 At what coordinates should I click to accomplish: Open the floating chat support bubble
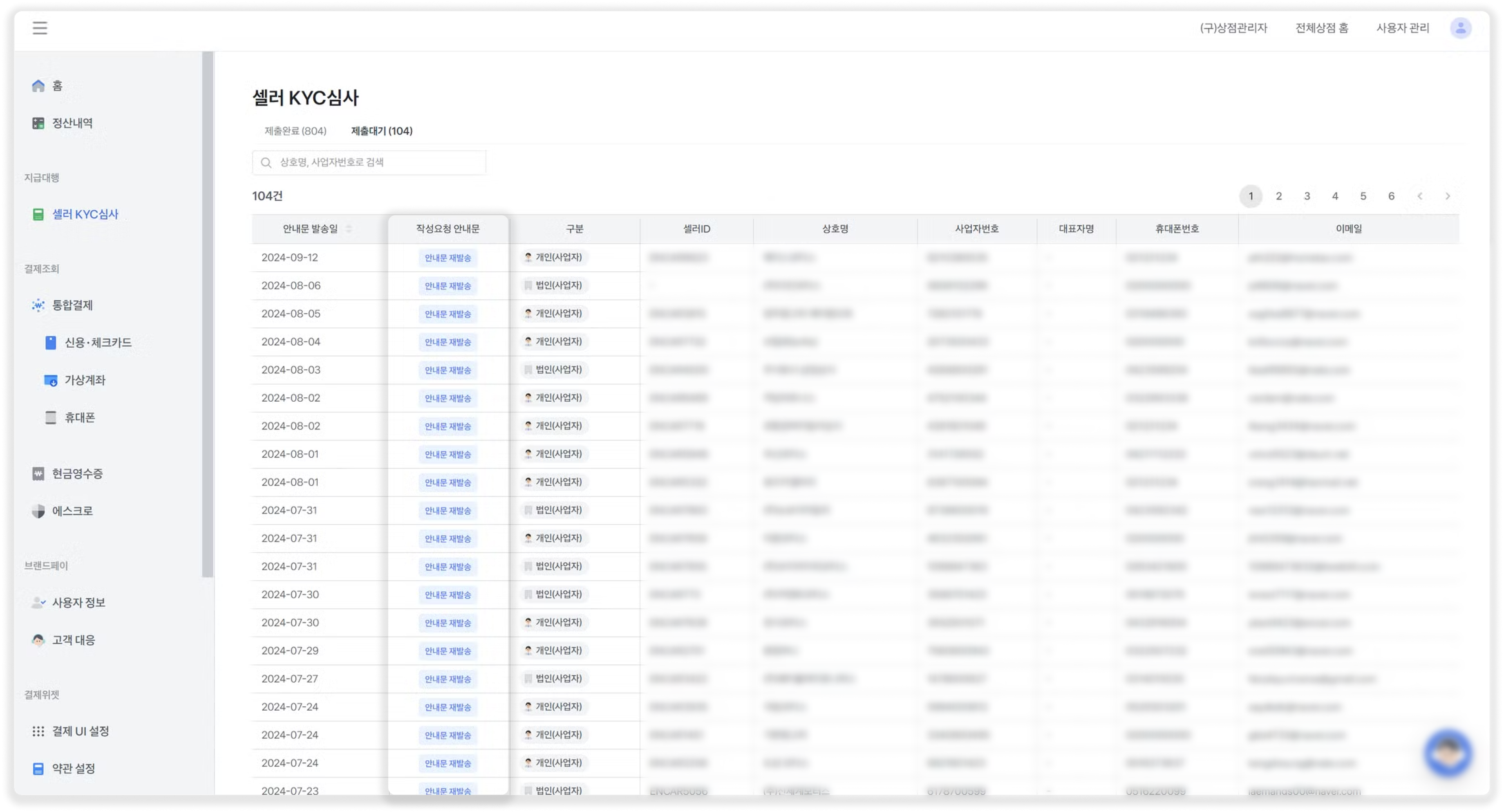tap(1448, 752)
